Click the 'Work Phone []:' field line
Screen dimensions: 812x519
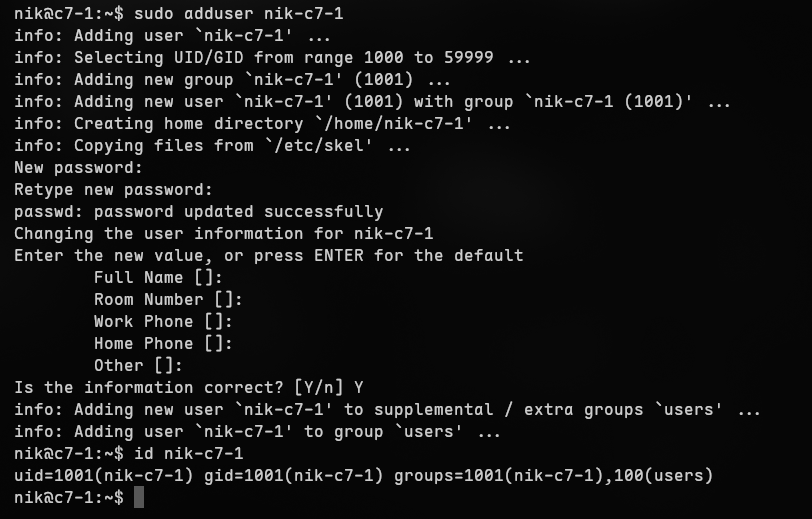pos(163,322)
